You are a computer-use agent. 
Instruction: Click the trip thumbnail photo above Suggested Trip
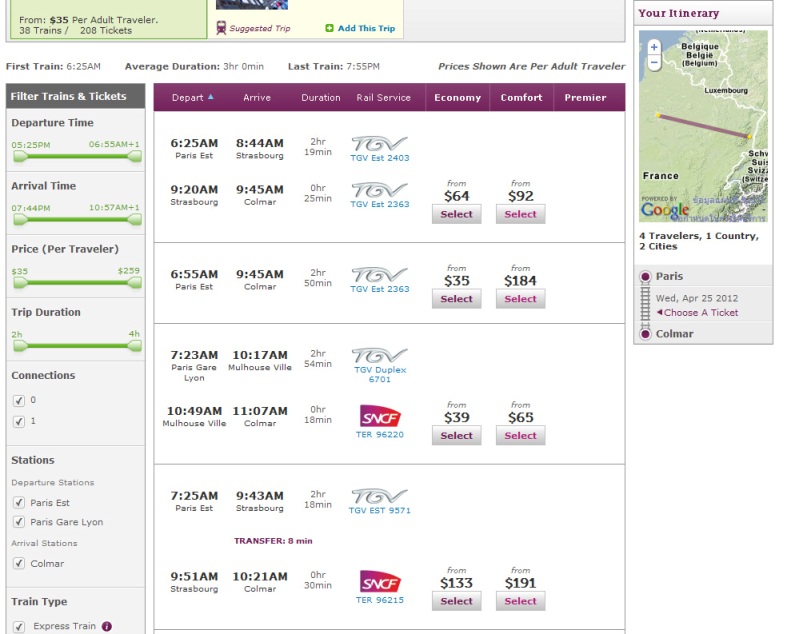point(252,5)
